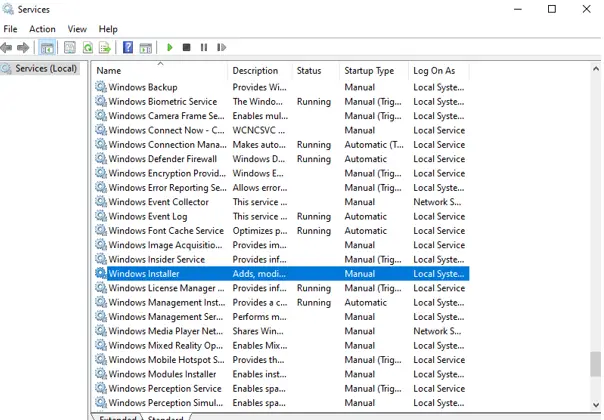Screen dimensions: 604x420
Task: Select the Windows Mixed Reality OpenXR row
Action: (281, 345)
